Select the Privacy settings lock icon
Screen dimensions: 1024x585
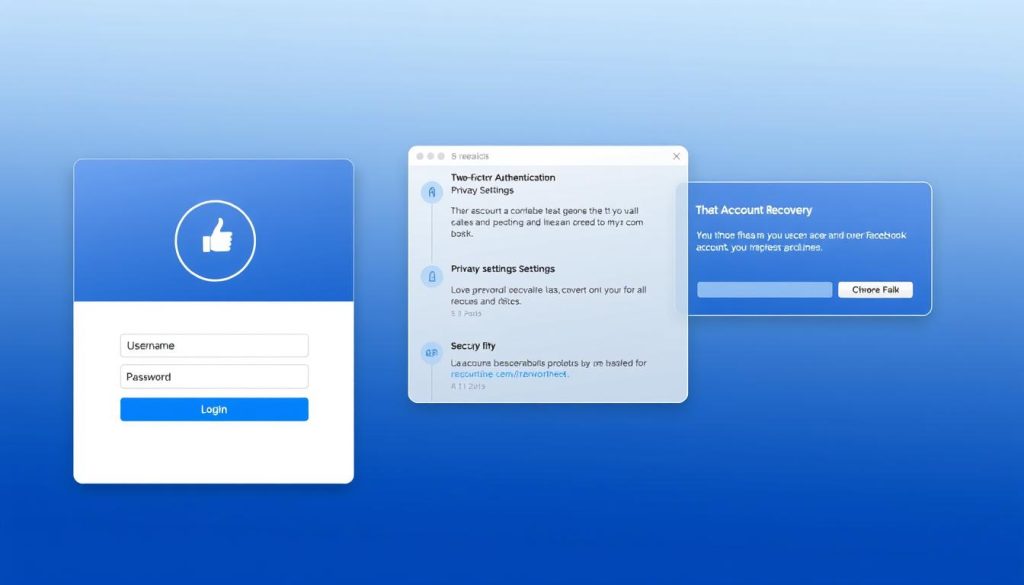coord(432,276)
